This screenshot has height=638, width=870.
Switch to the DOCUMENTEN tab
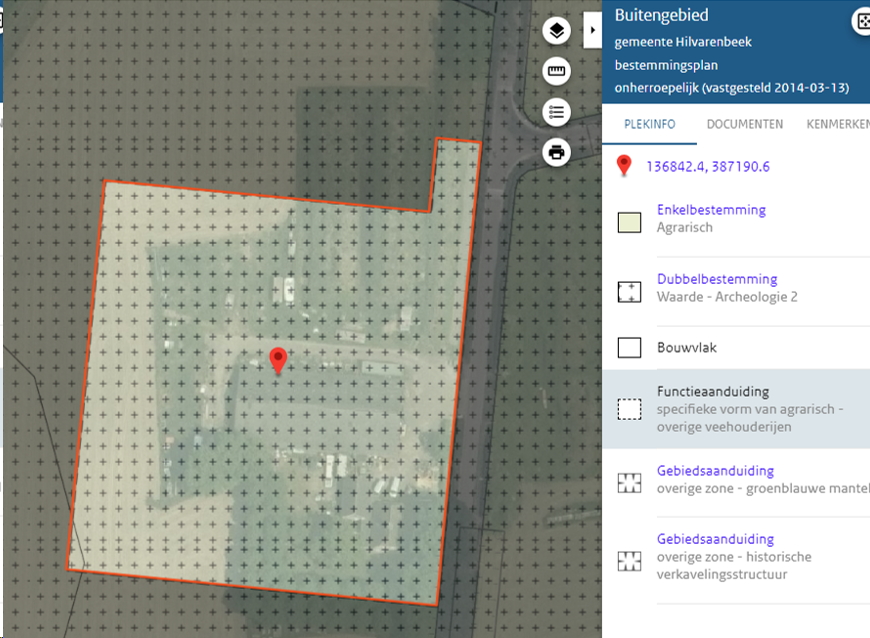tap(745, 124)
